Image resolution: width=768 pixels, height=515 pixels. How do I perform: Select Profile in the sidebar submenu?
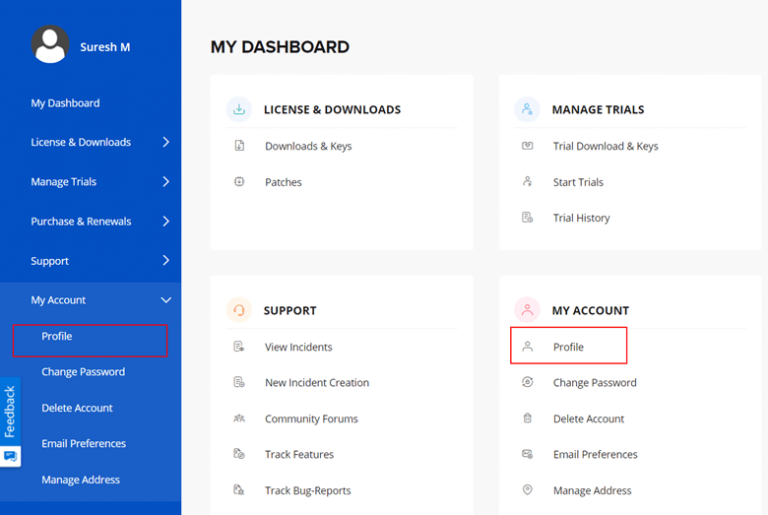(57, 337)
